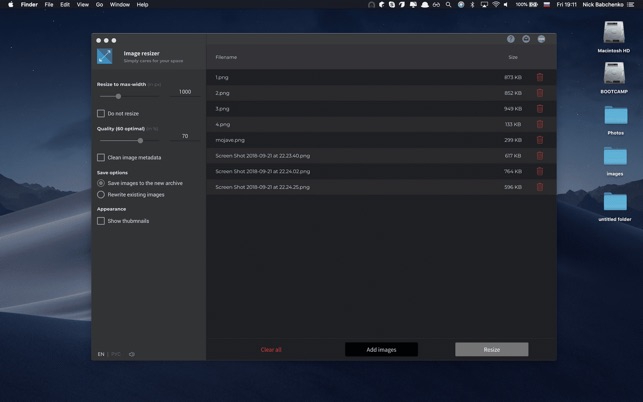This screenshot has width=643, height=402.
Task: Open Wi-Fi status in menu bar
Action: (x=496, y=5)
